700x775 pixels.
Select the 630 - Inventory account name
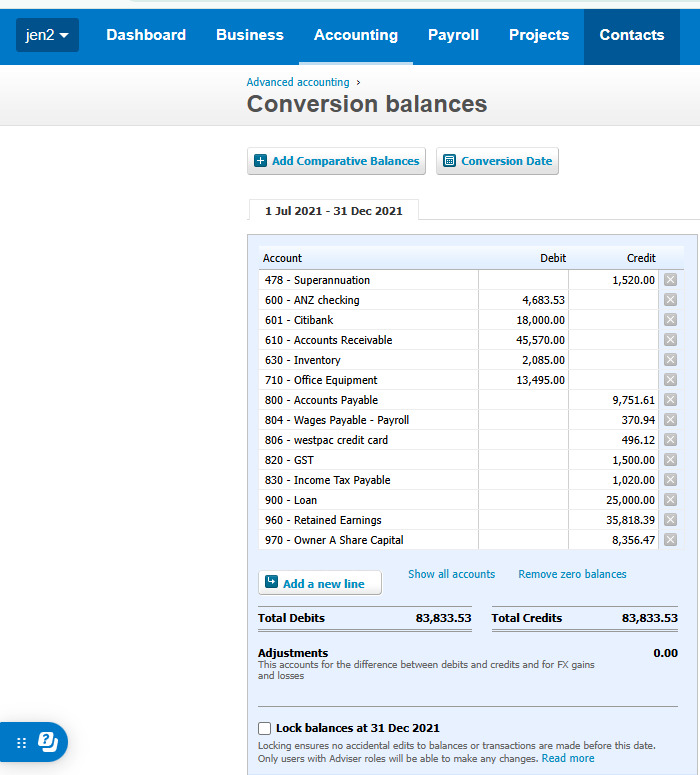pyautogui.click(x=303, y=360)
